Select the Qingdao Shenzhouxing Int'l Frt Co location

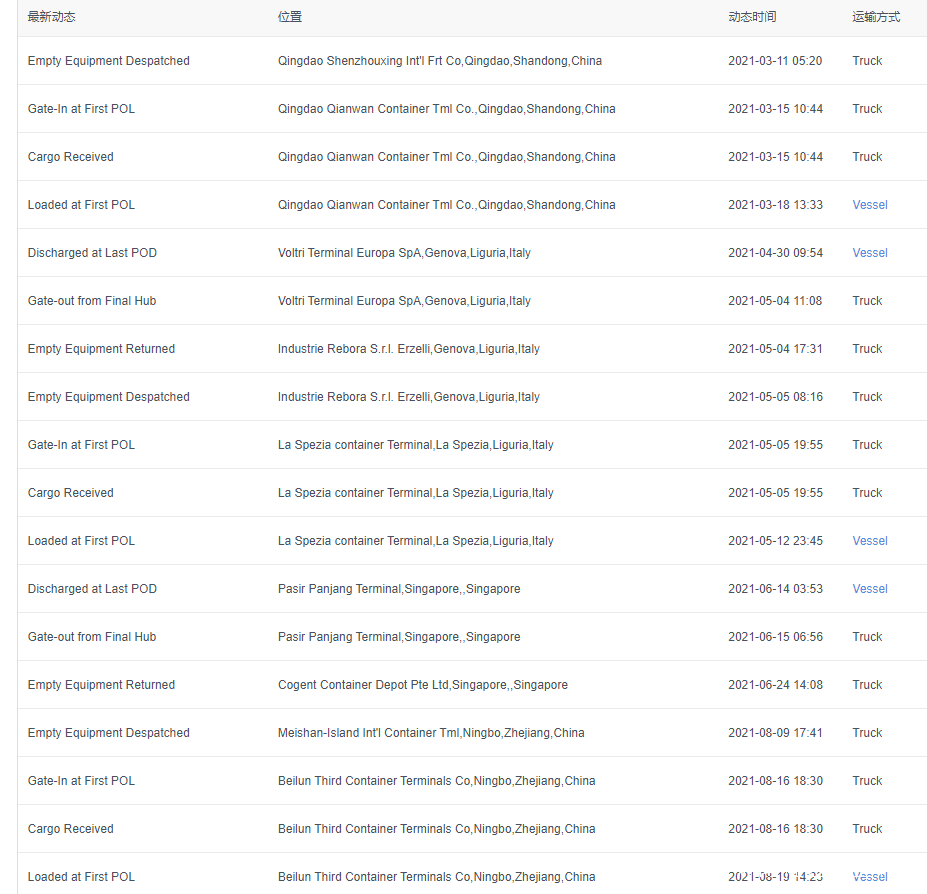click(439, 61)
